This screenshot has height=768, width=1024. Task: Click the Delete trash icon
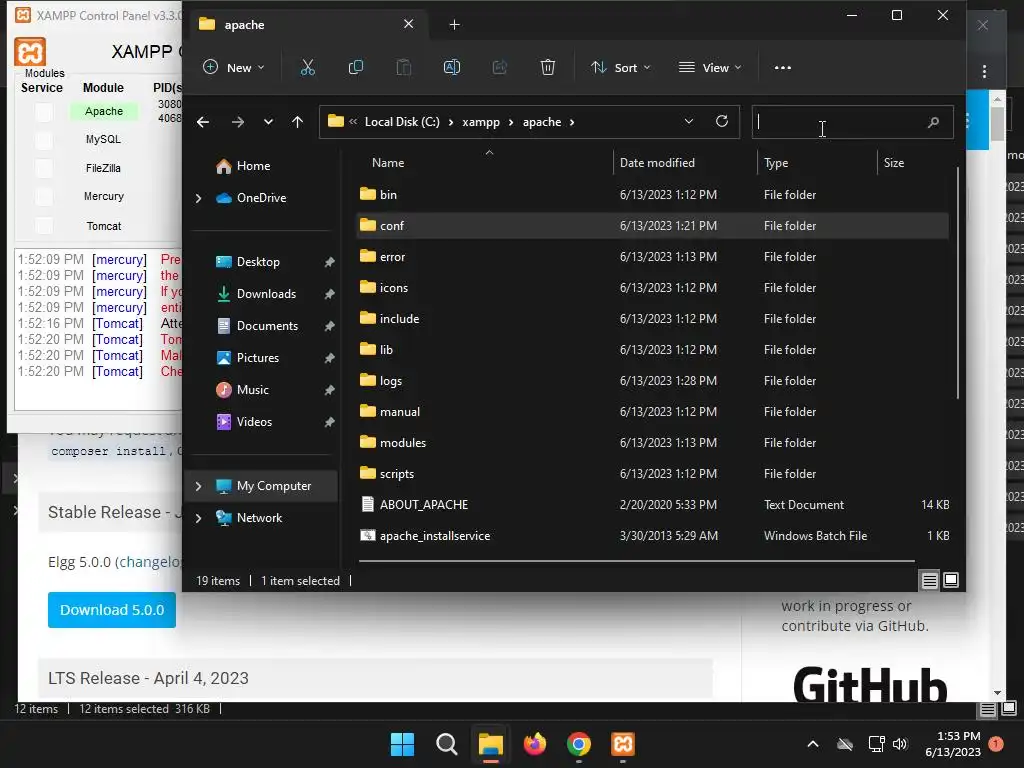tap(548, 67)
